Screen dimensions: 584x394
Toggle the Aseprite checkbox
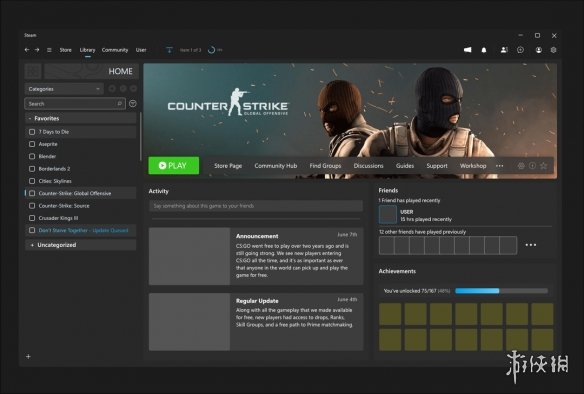(32, 144)
